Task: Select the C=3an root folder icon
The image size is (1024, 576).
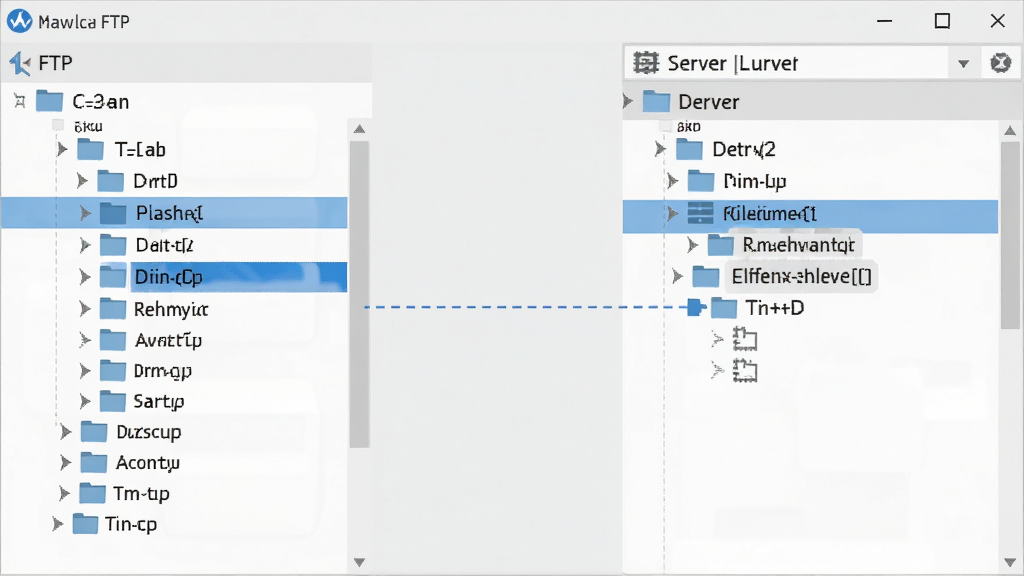Action: pos(50,101)
